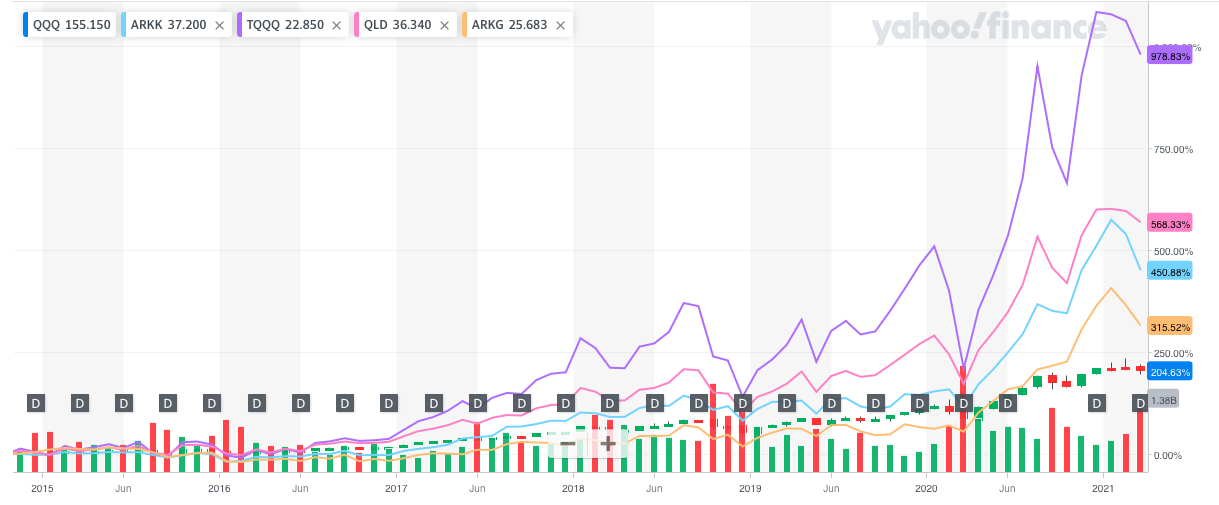Screen dimensions: 1219x505
Task: Open dividend marker above June 2020 label
Action: [1008, 403]
